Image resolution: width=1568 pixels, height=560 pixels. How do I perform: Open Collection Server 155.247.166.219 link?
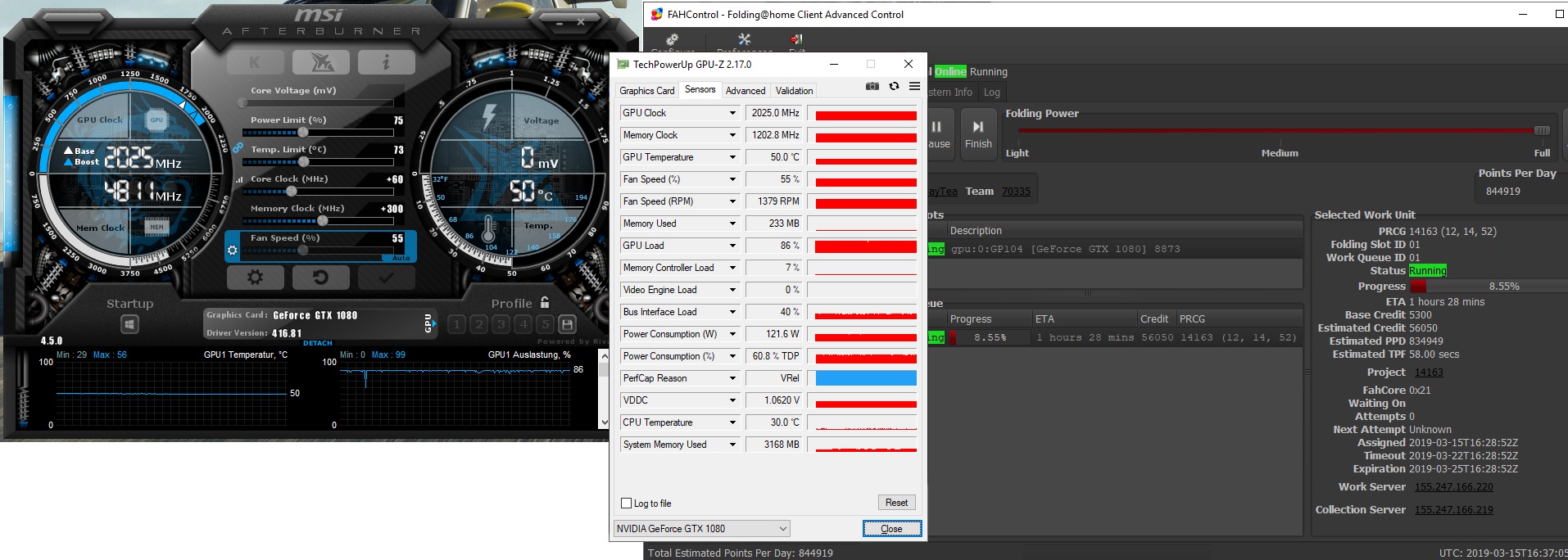[x=1454, y=510]
